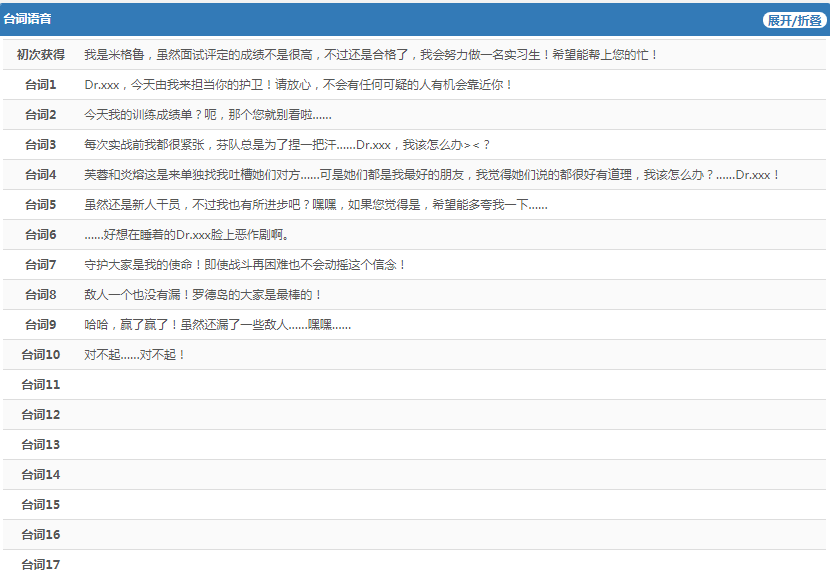Image resolution: width=830 pixels, height=580 pixels.
Task: Click the line starting with 哈哈，赢了赢了
Action: click(x=217, y=325)
